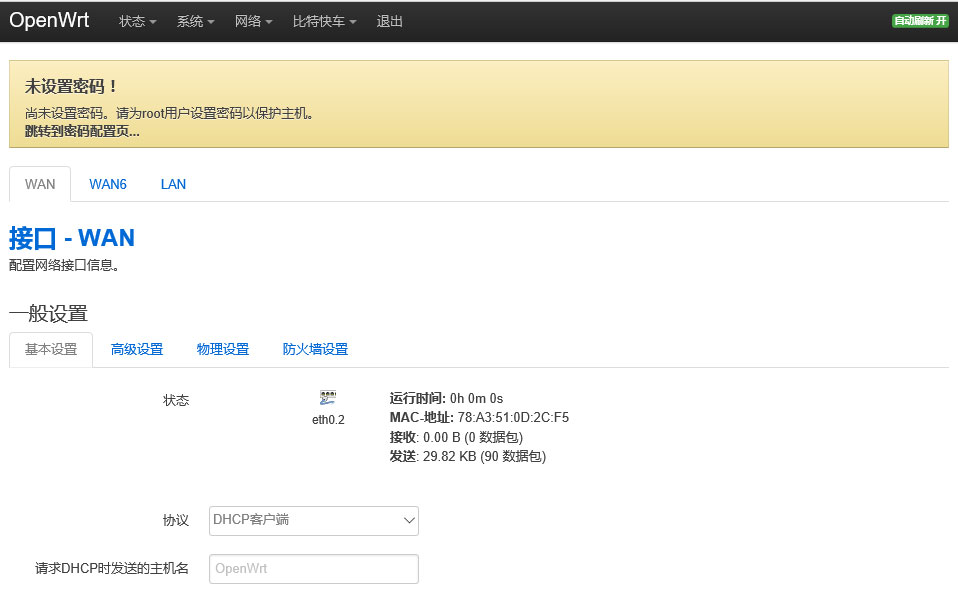958x608 pixels.
Task: Click the 未设置密码！ warning title
Action: (x=71, y=87)
